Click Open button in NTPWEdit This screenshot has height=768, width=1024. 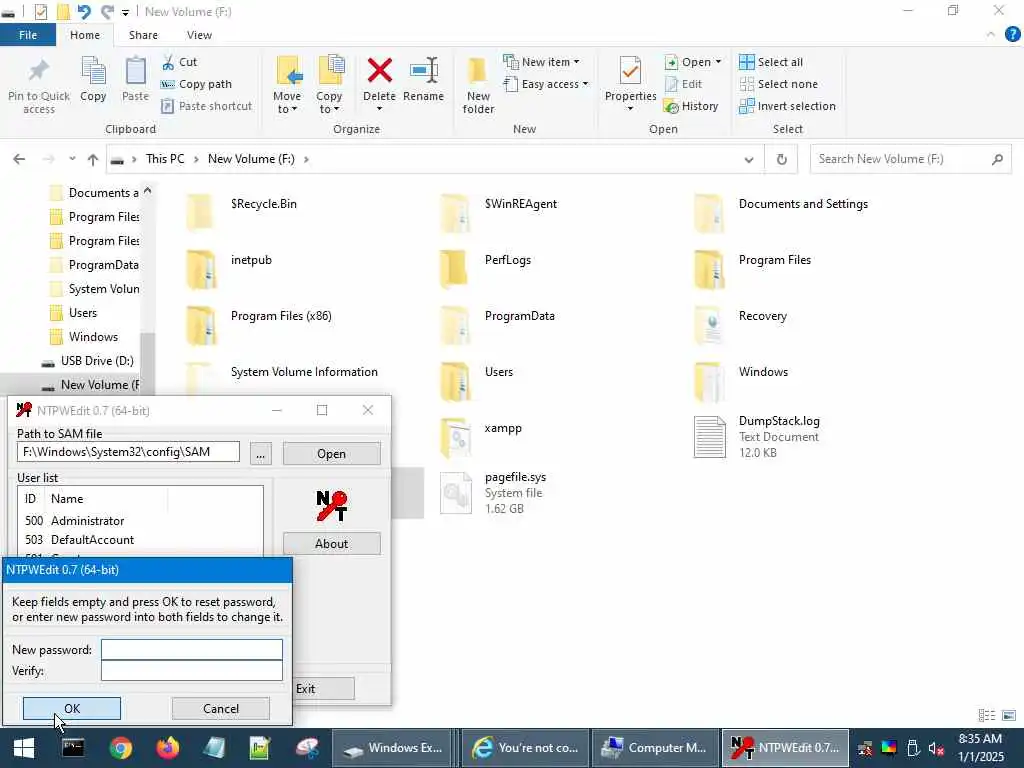point(331,454)
